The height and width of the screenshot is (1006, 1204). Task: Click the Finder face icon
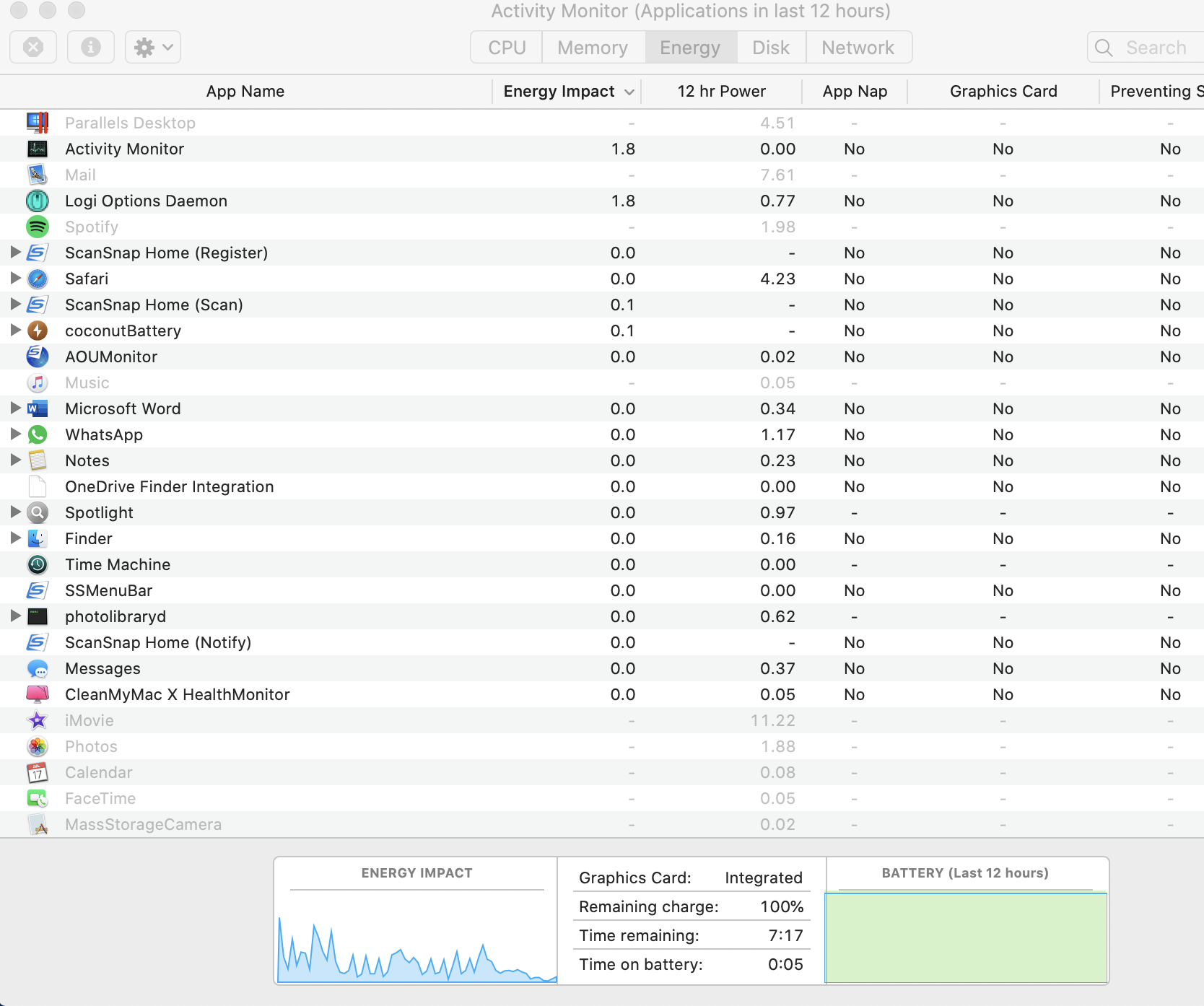tap(38, 538)
